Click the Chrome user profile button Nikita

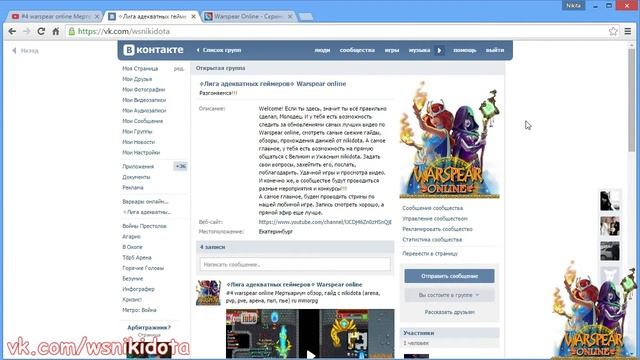[x=574, y=5]
